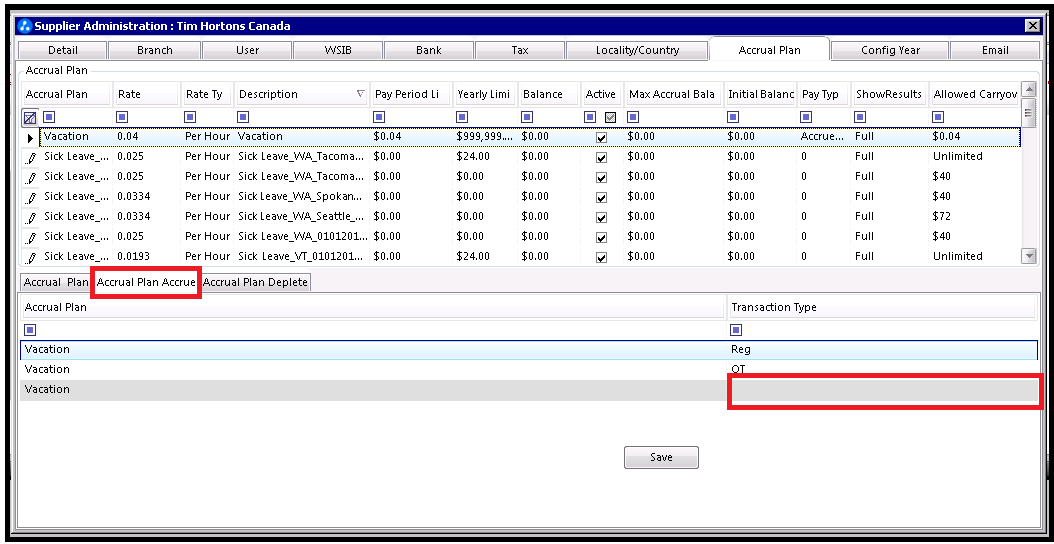Toggle Active checkbox on the Tacoma Unlimited row
This screenshot has height=544, width=1054.
[602, 157]
